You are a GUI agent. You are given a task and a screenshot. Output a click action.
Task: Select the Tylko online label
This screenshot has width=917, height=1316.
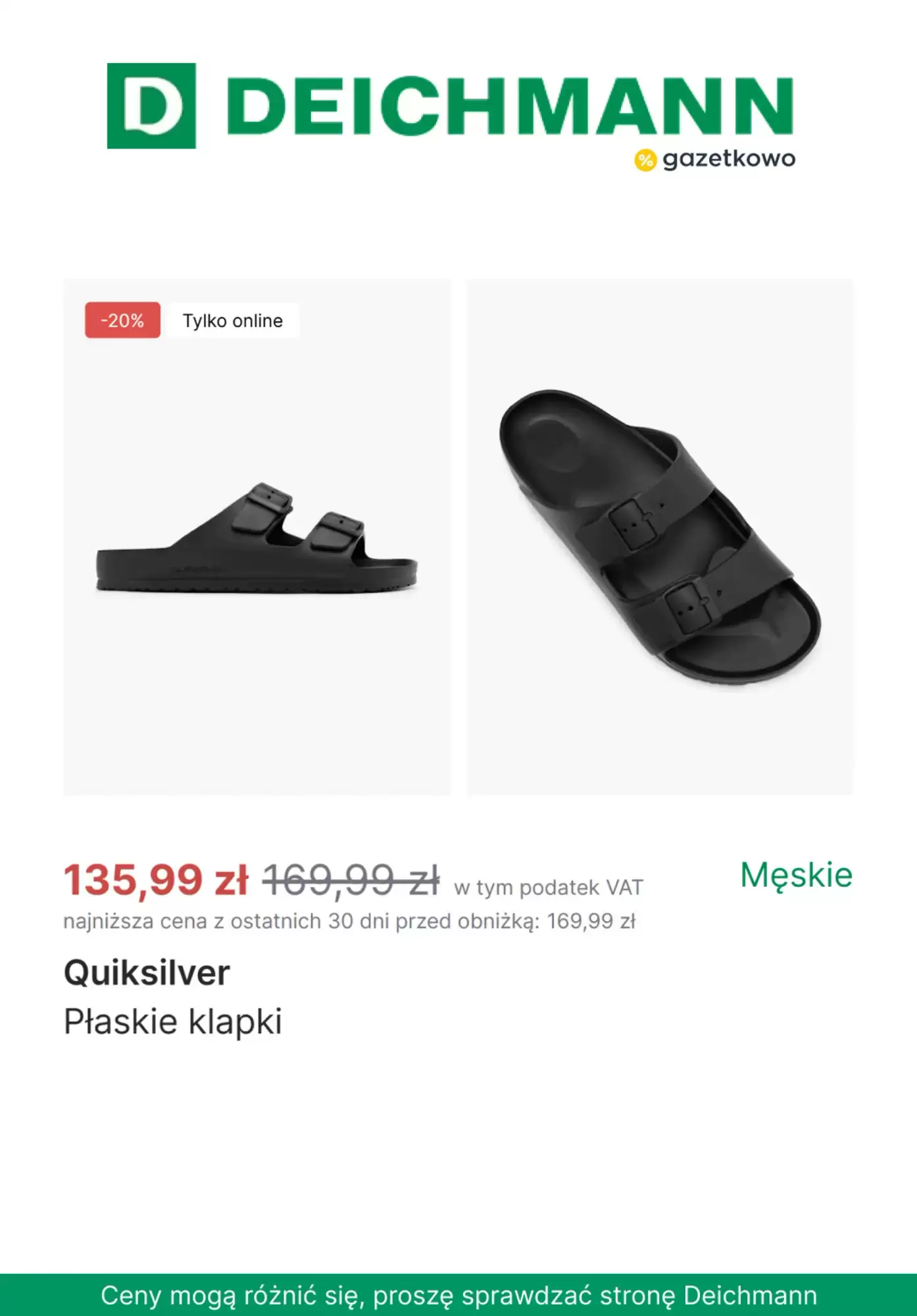(x=233, y=320)
